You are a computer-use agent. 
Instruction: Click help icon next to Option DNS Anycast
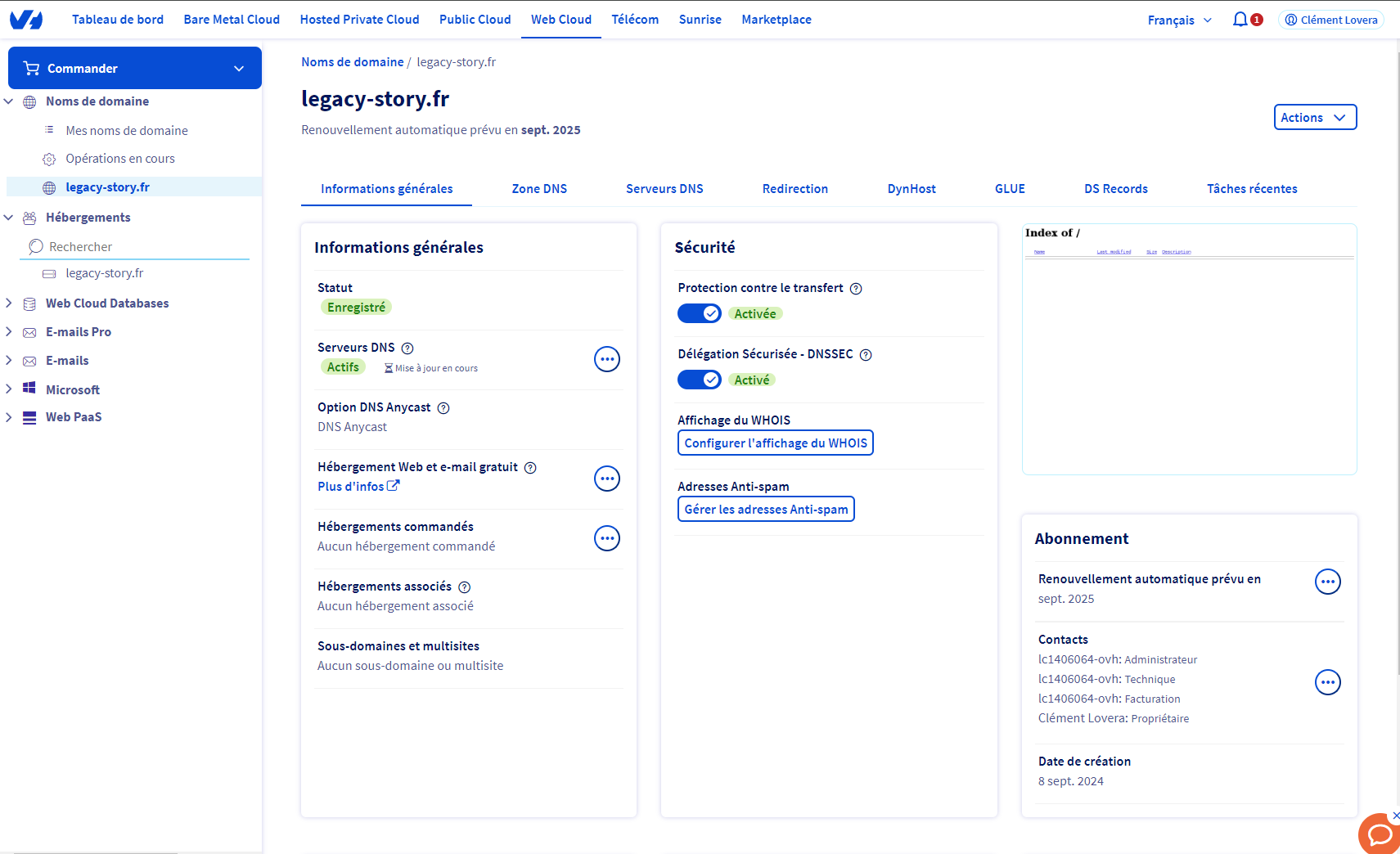(x=443, y=408)
